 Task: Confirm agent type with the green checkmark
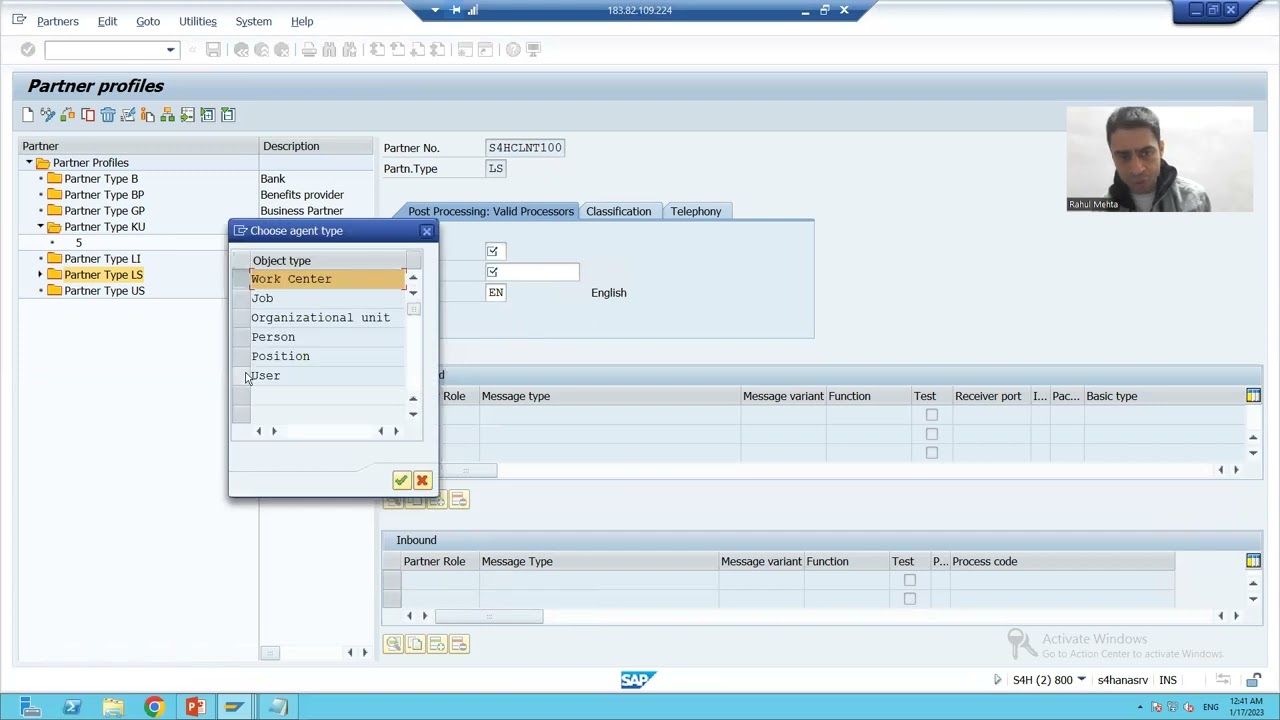click(x=401, y=480)
